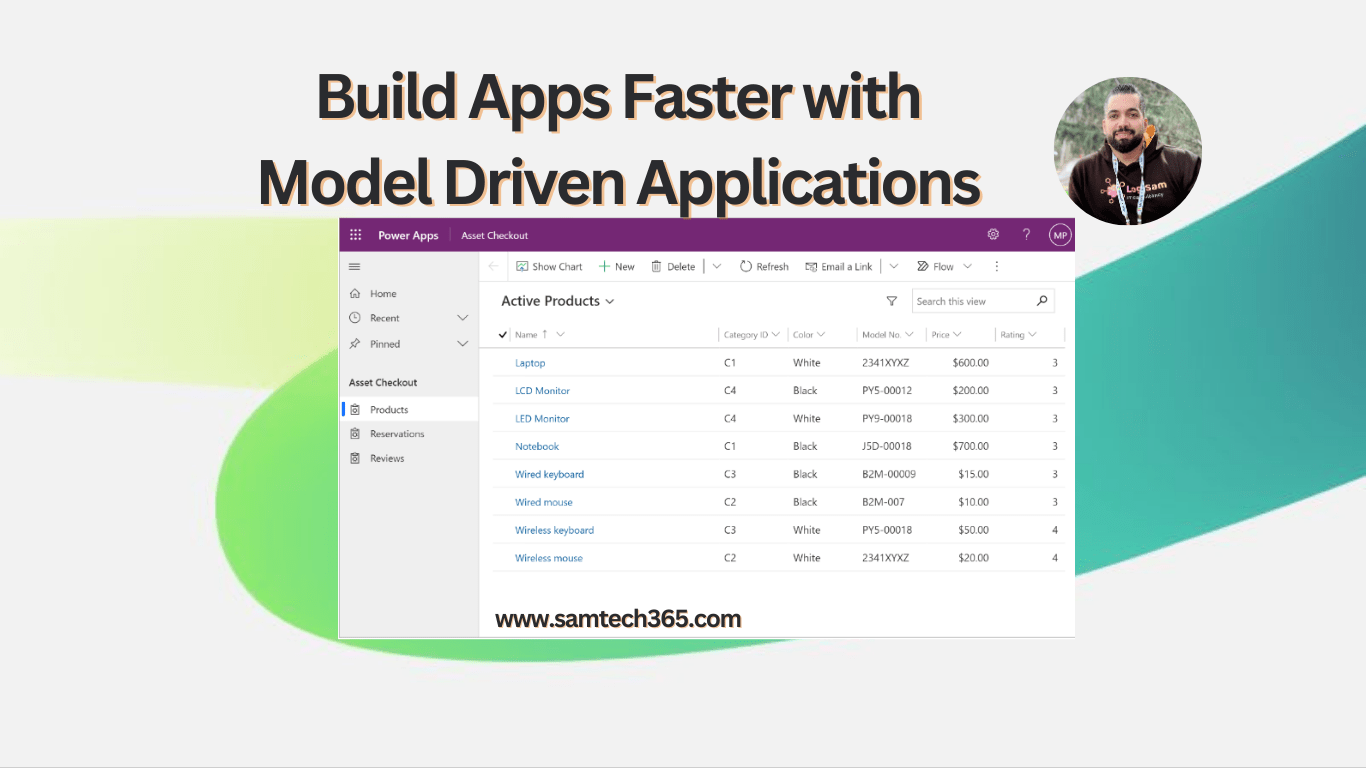The width and height of the screenshot is (1366, 768).
Task: Click the back arrow button
Action: pyautogui.click(x=493, y=267)
